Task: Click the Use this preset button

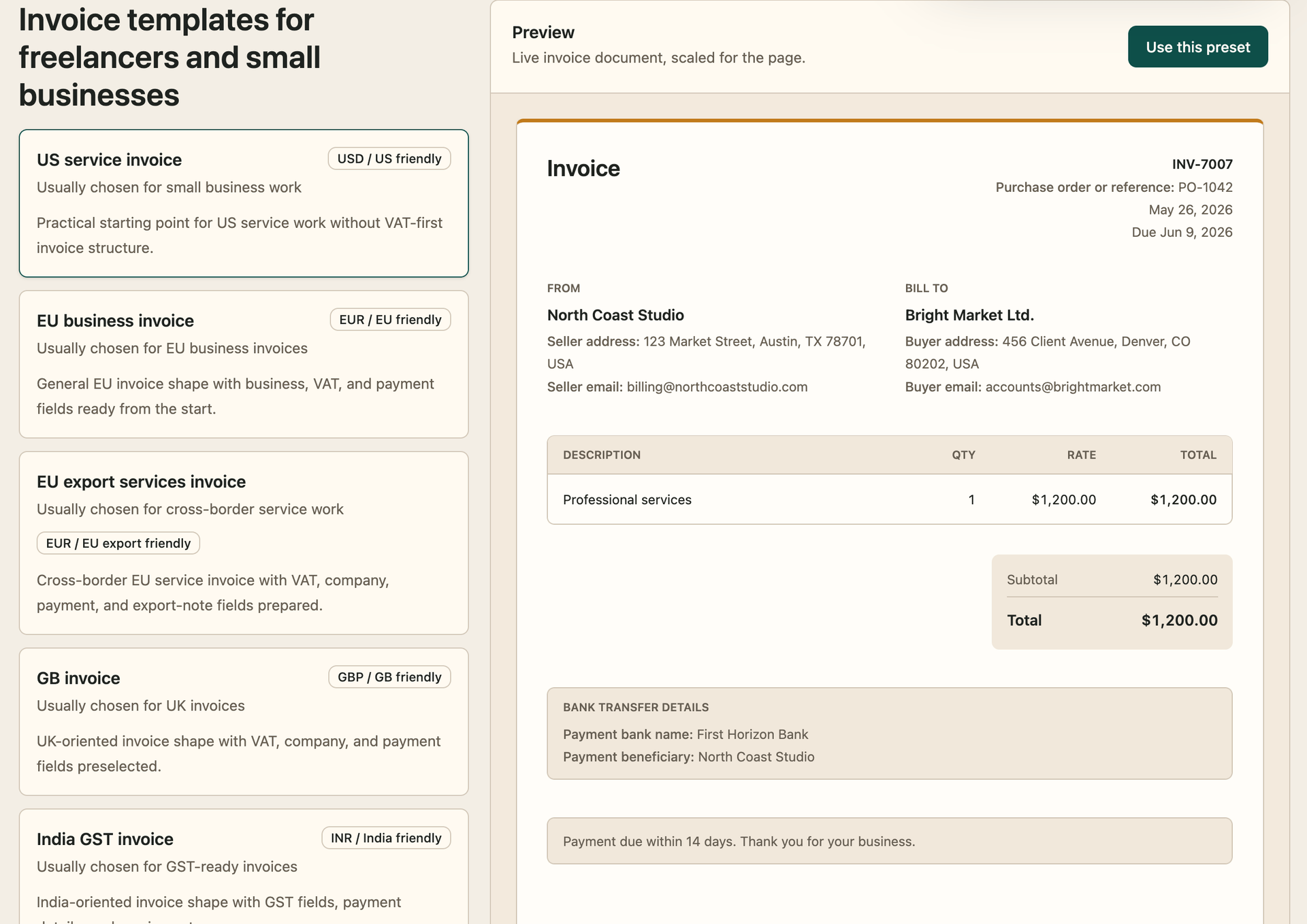Action: [x=1197, y=47]
